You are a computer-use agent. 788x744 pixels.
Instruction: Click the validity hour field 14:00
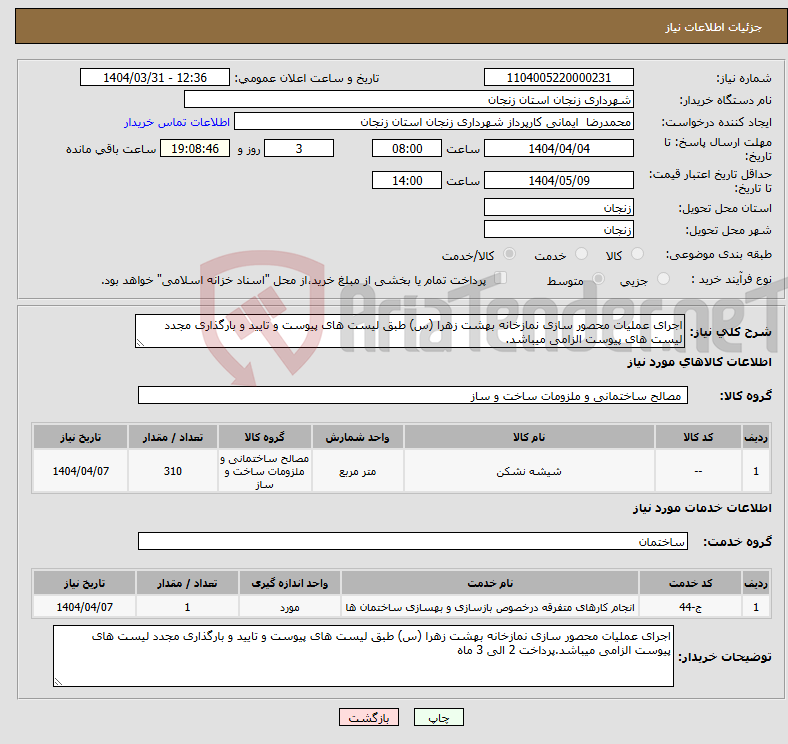tap(407, 180)
